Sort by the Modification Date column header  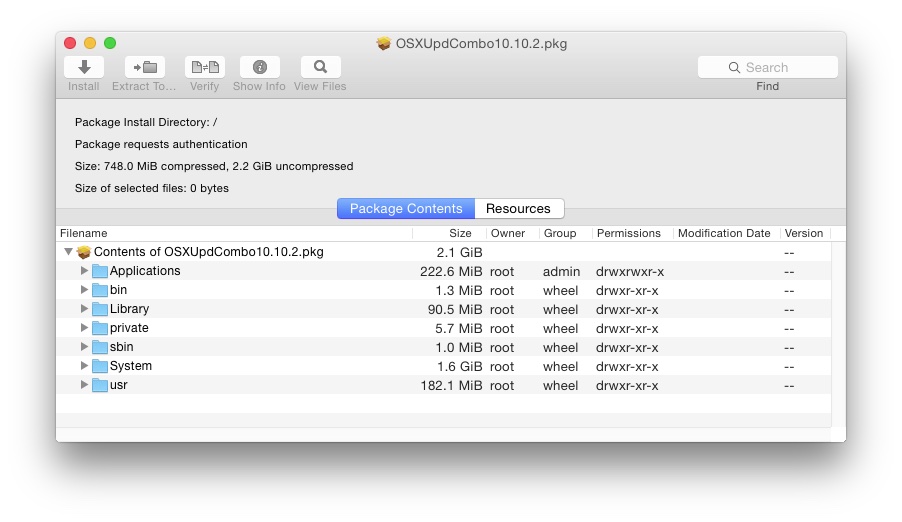[727, 233]
